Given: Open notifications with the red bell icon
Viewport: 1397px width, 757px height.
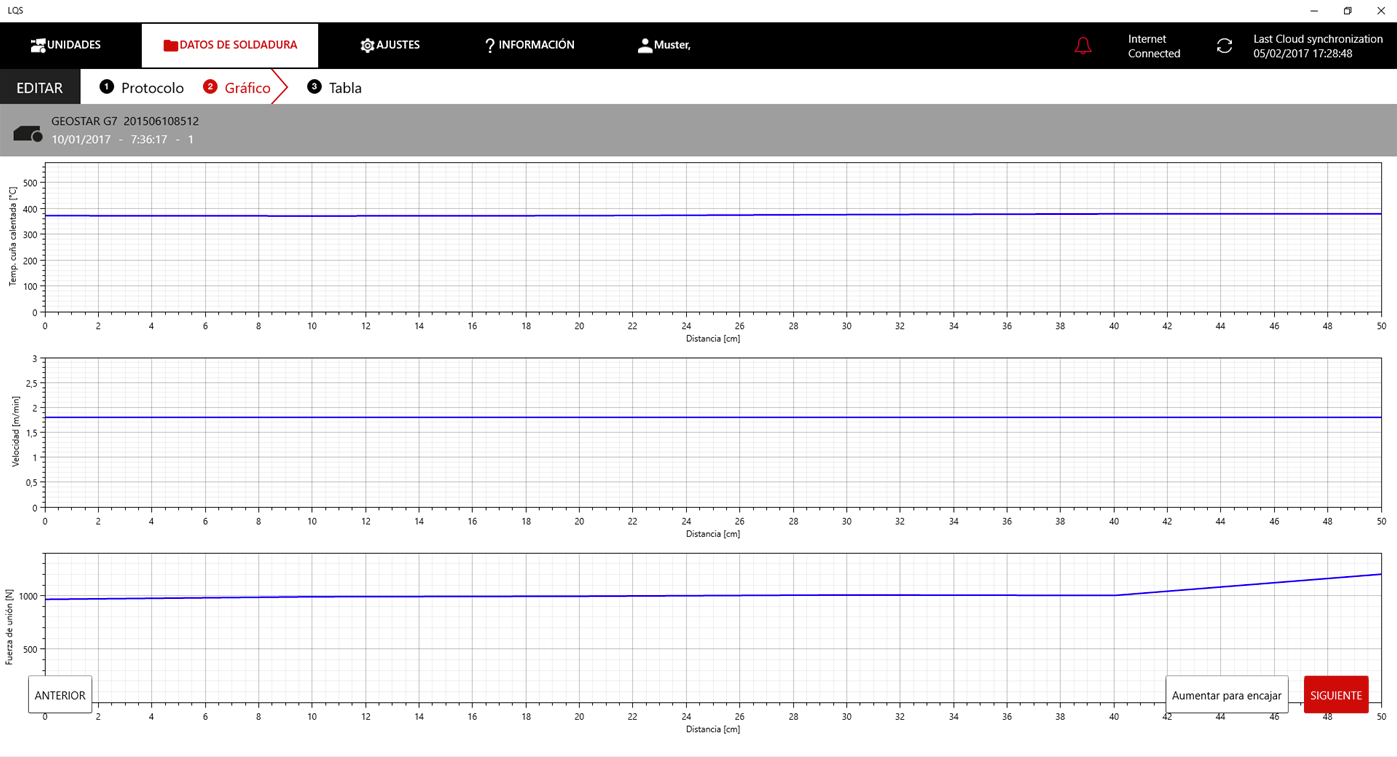Looking at the screenshot, I should [x=1083, y=46].
